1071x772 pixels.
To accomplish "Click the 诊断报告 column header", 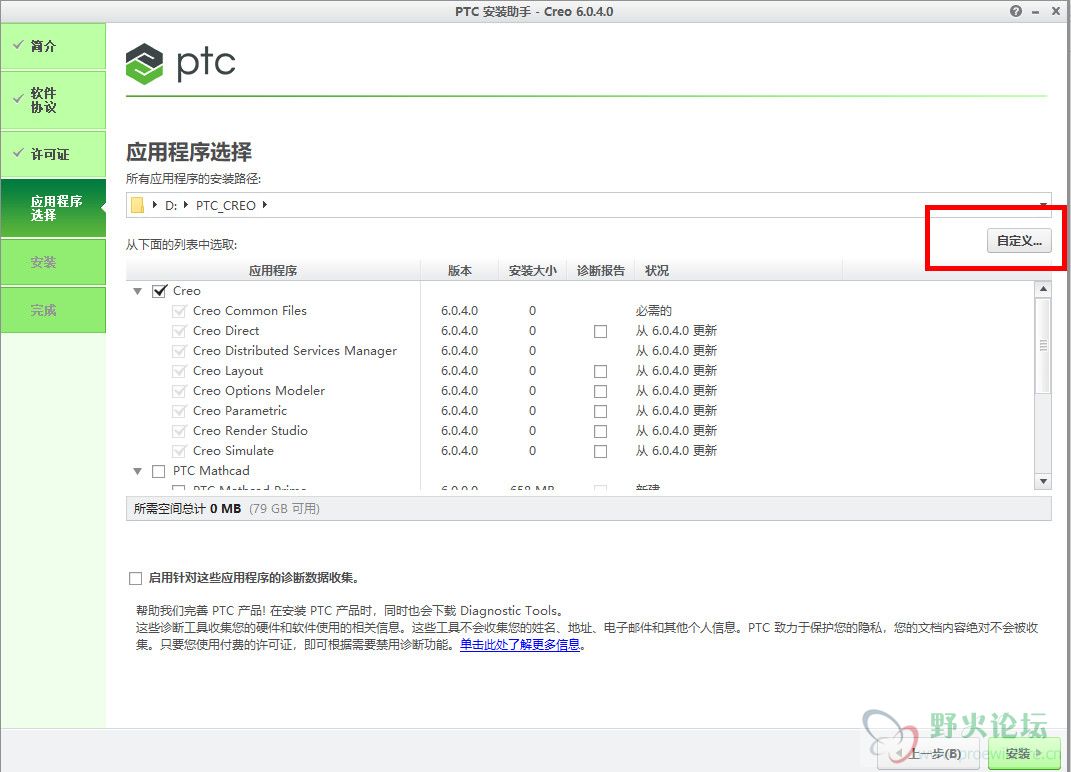I will coord(600,271).
